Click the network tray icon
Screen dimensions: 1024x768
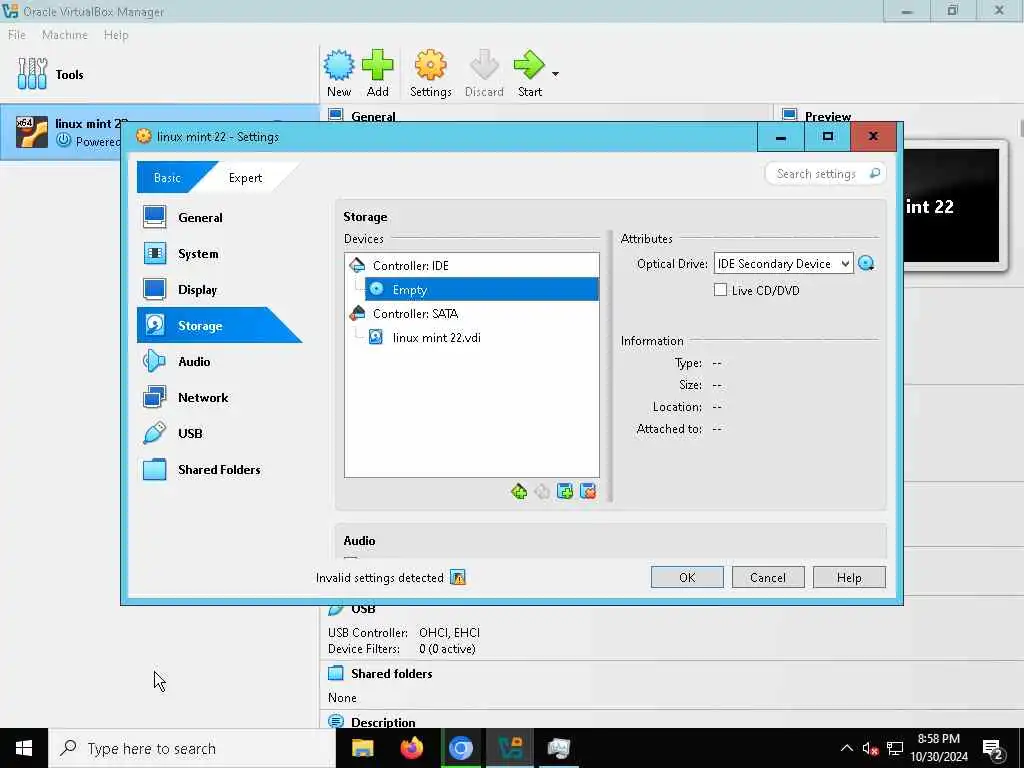(x=895, y=748)
